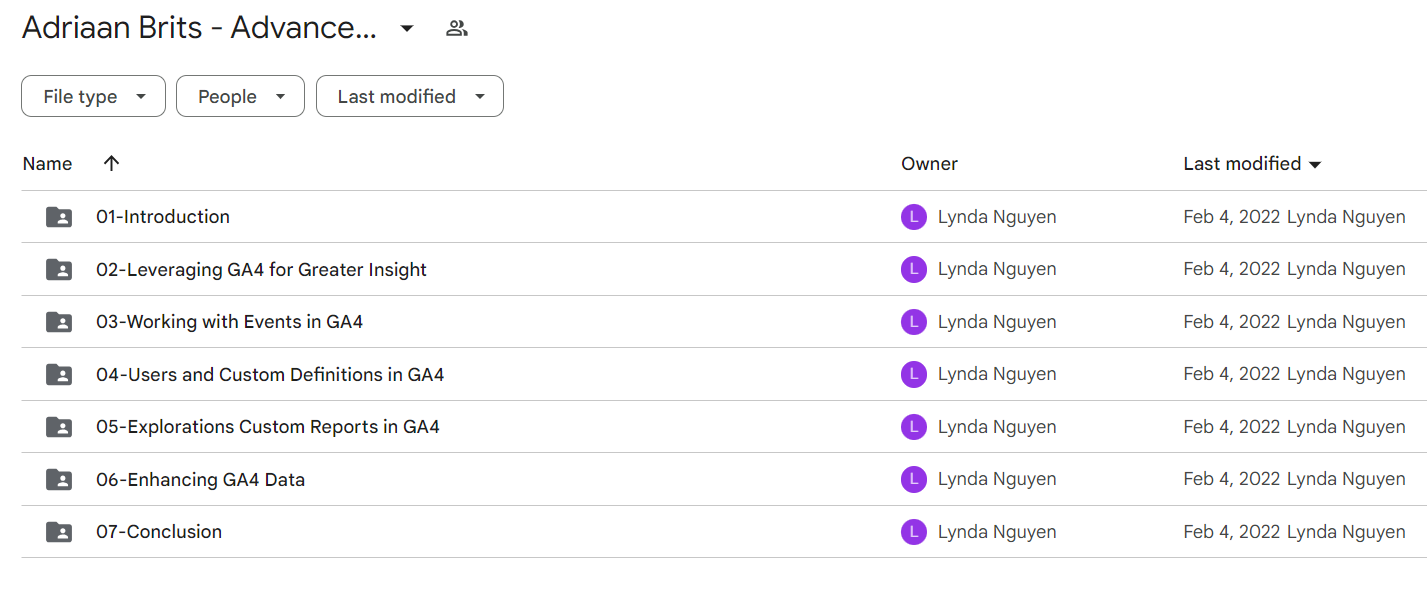Click the Owner column header
The height and width of the screenshot is (607, 1427).
929,164
